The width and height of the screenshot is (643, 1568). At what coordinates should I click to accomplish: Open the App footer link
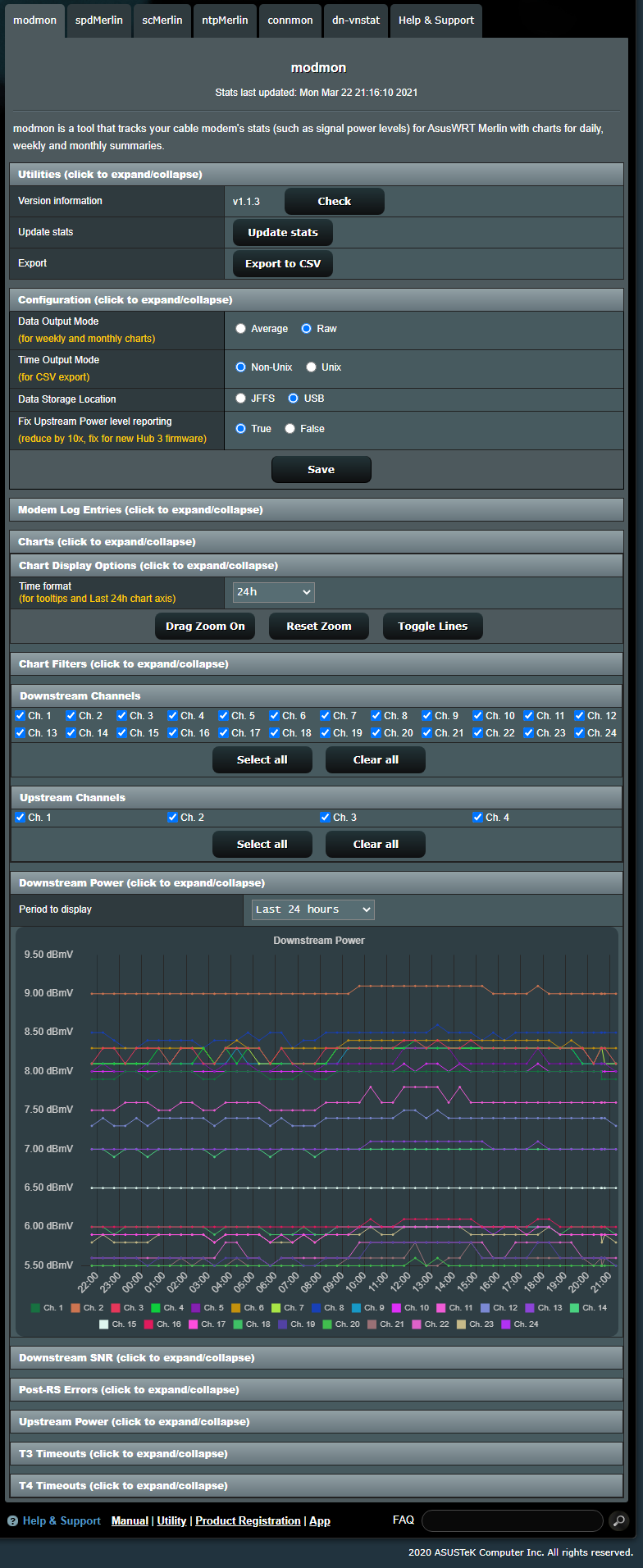[x=320, y=1520]
